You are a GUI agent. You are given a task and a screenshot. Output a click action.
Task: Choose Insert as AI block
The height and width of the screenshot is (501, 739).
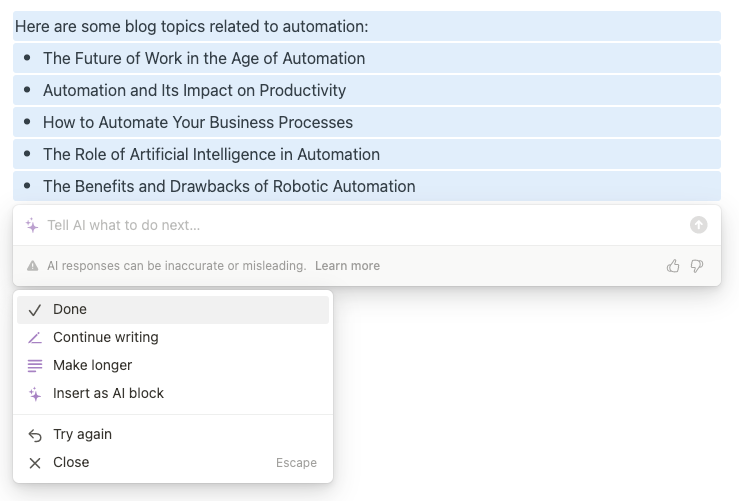(108, 394)
